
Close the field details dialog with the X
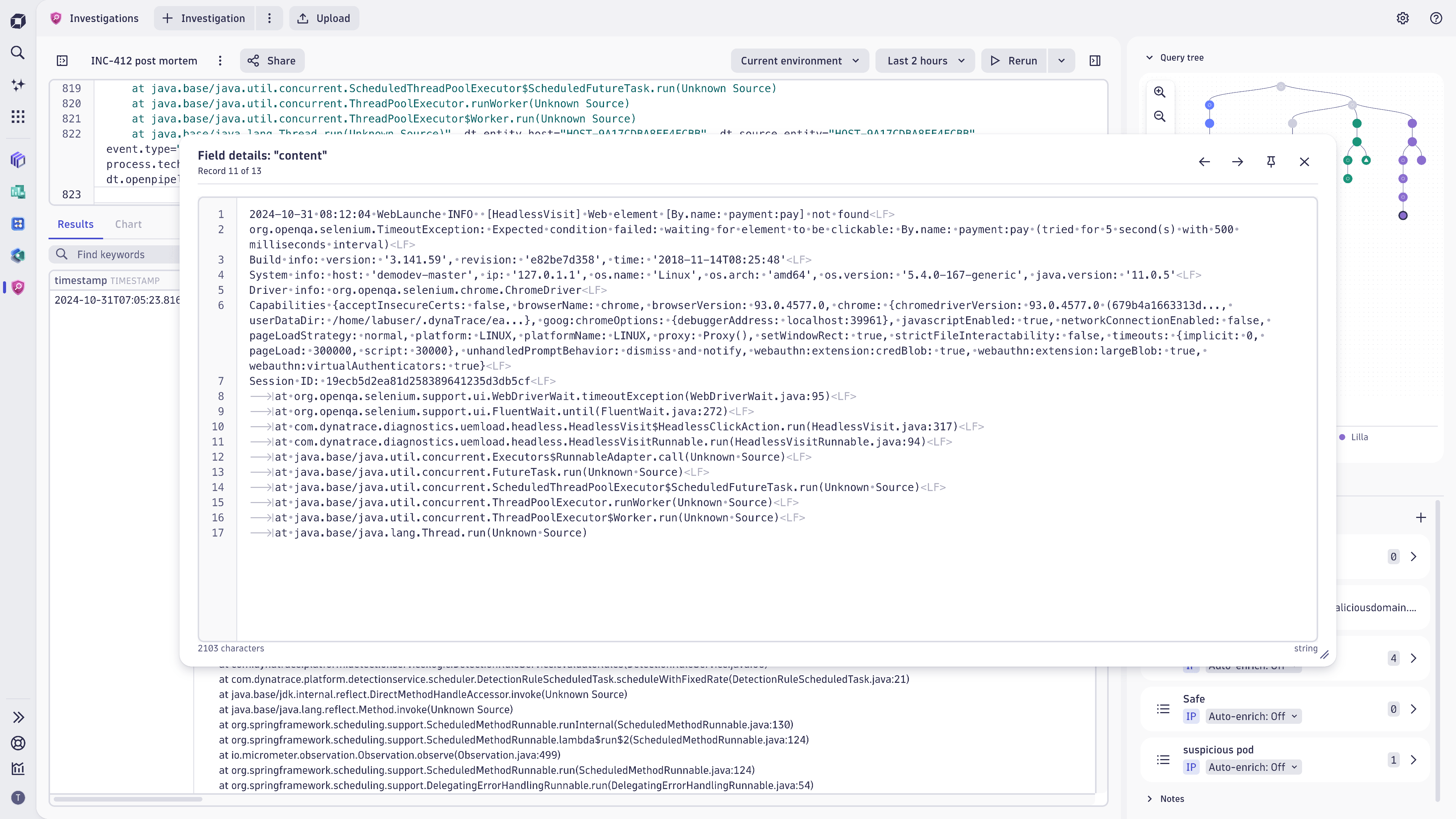(x=1304, y=162)
